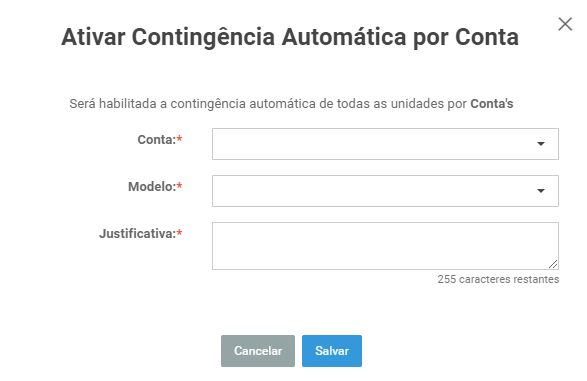The height and width of the screenshot is (381, 587).
Task: Expand the Modelo dropdown arrow
Action: point(541,191)
